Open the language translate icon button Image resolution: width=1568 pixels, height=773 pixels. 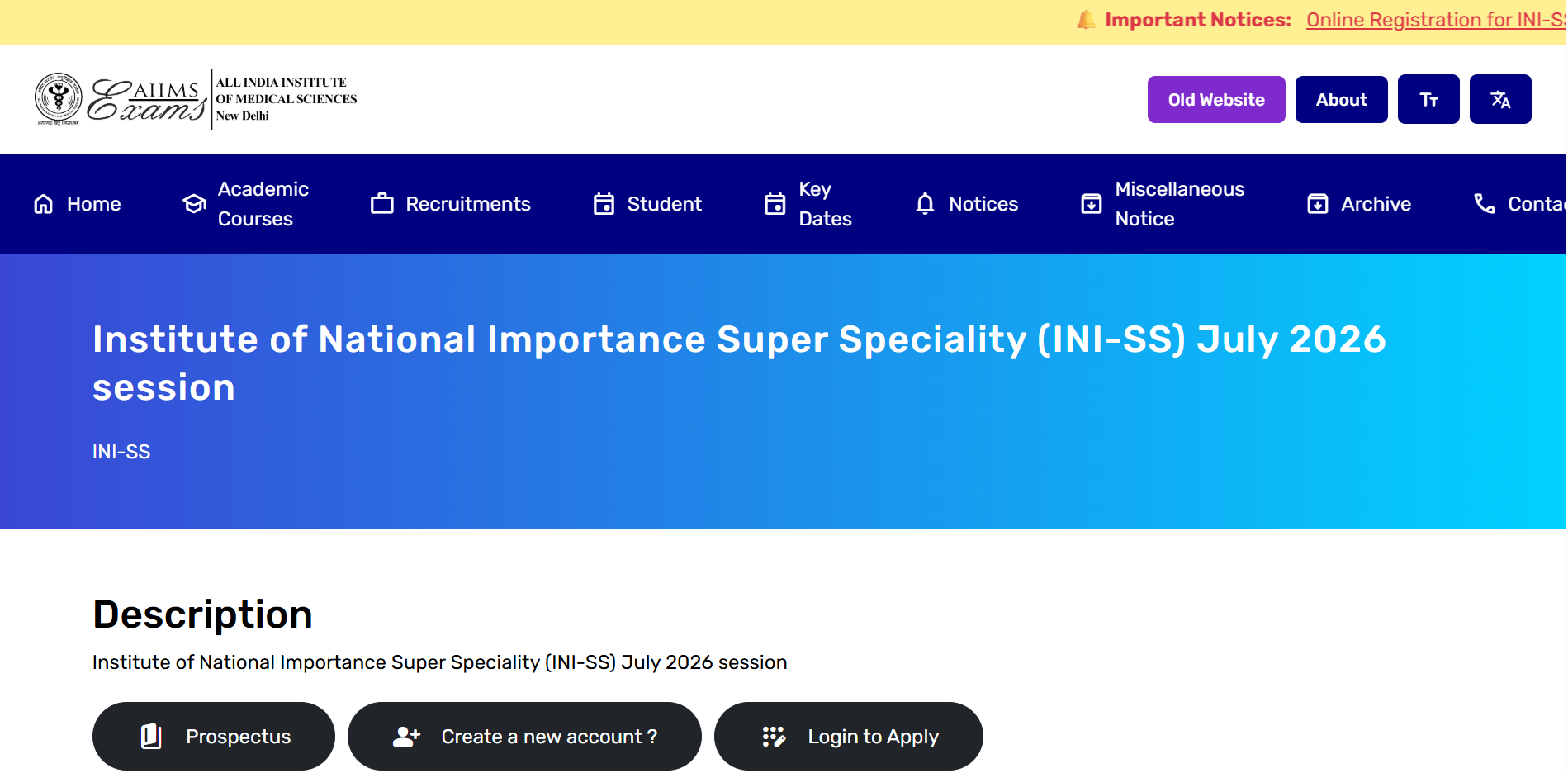(x=1499, y=100)
